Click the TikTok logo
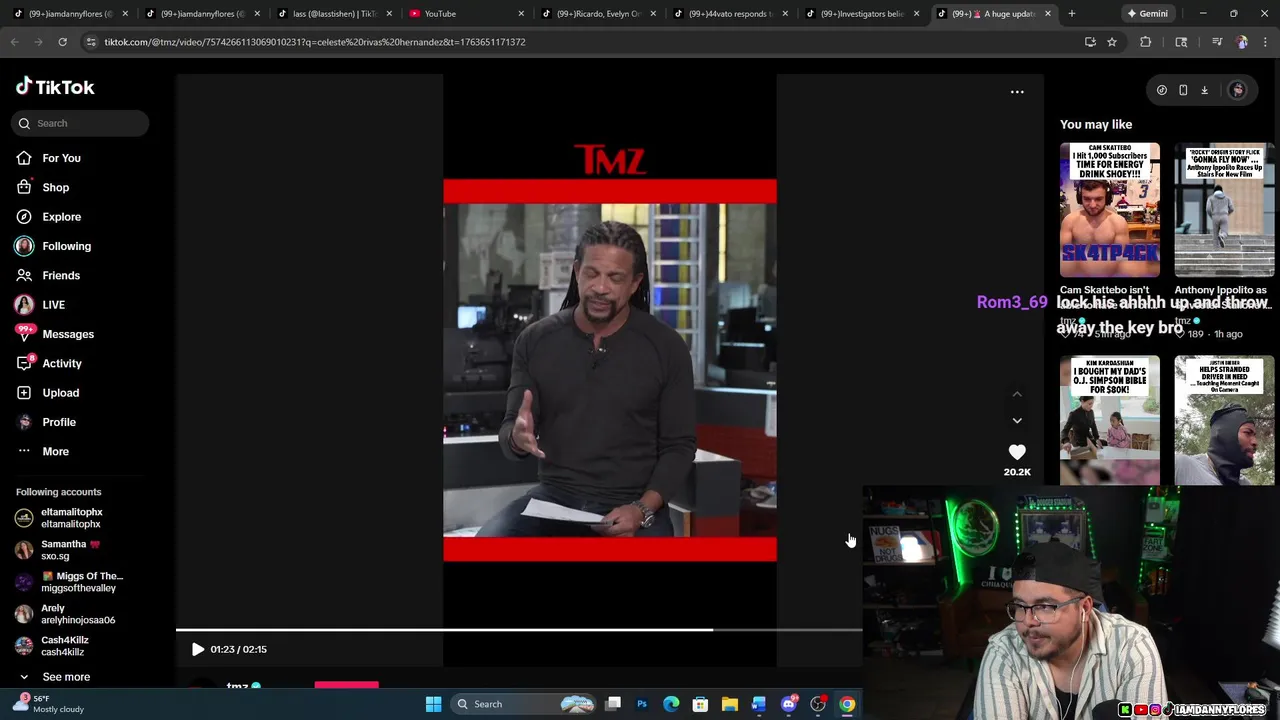This screenshot has width=1280, height=720. [55, 87]
